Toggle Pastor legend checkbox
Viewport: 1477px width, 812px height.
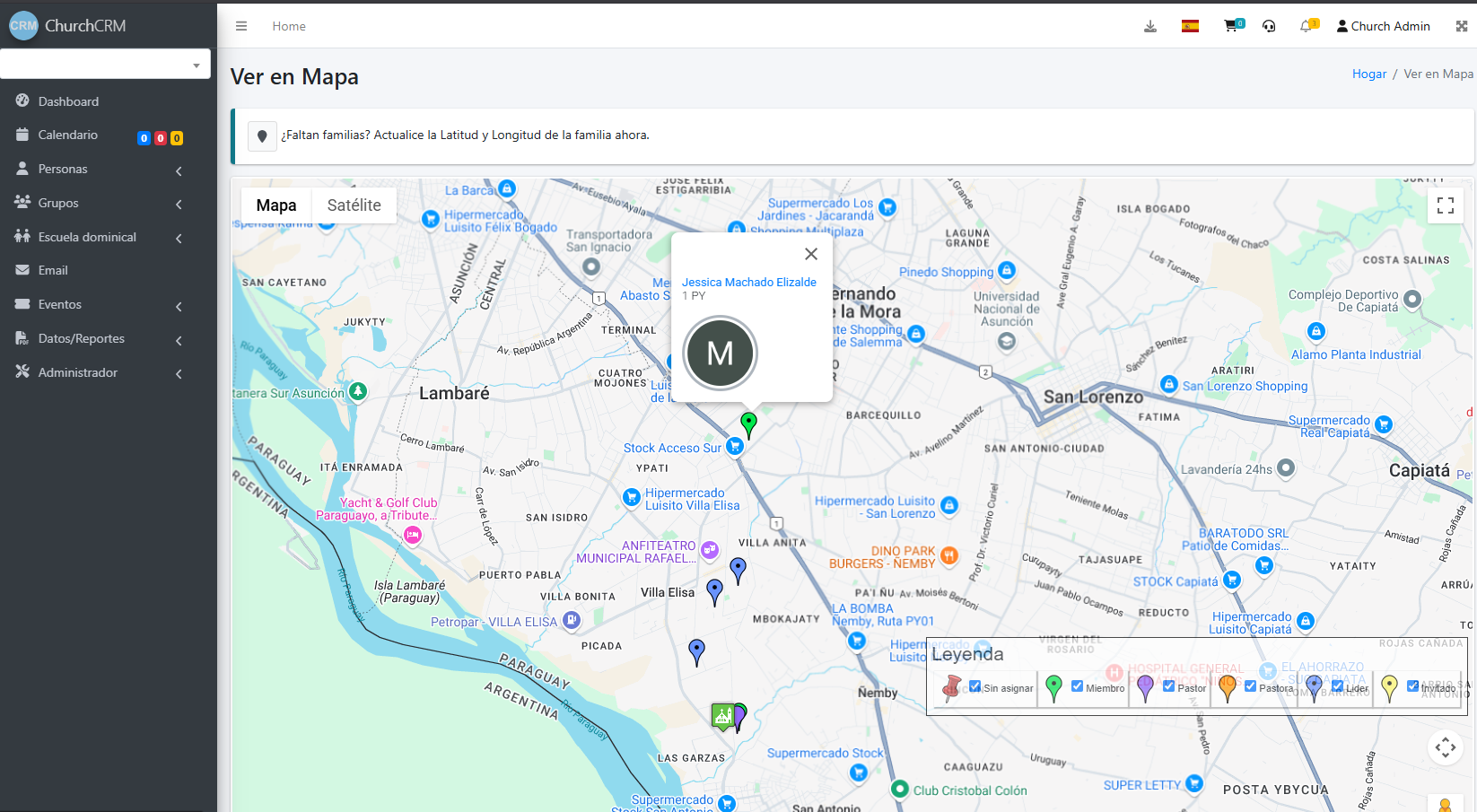[1169, 686]
